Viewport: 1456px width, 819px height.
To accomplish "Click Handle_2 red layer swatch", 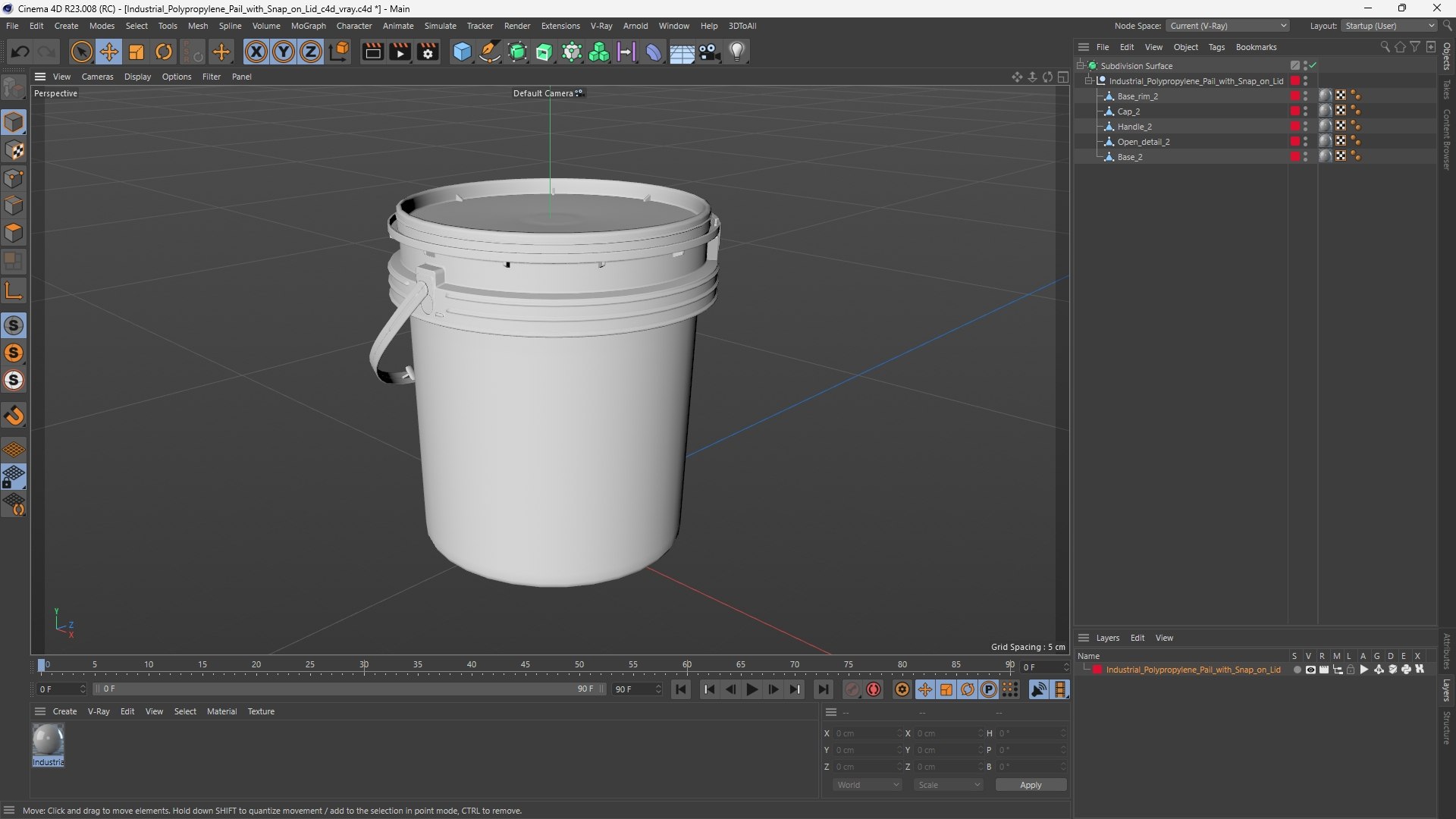I will (x=1295, y=127).
